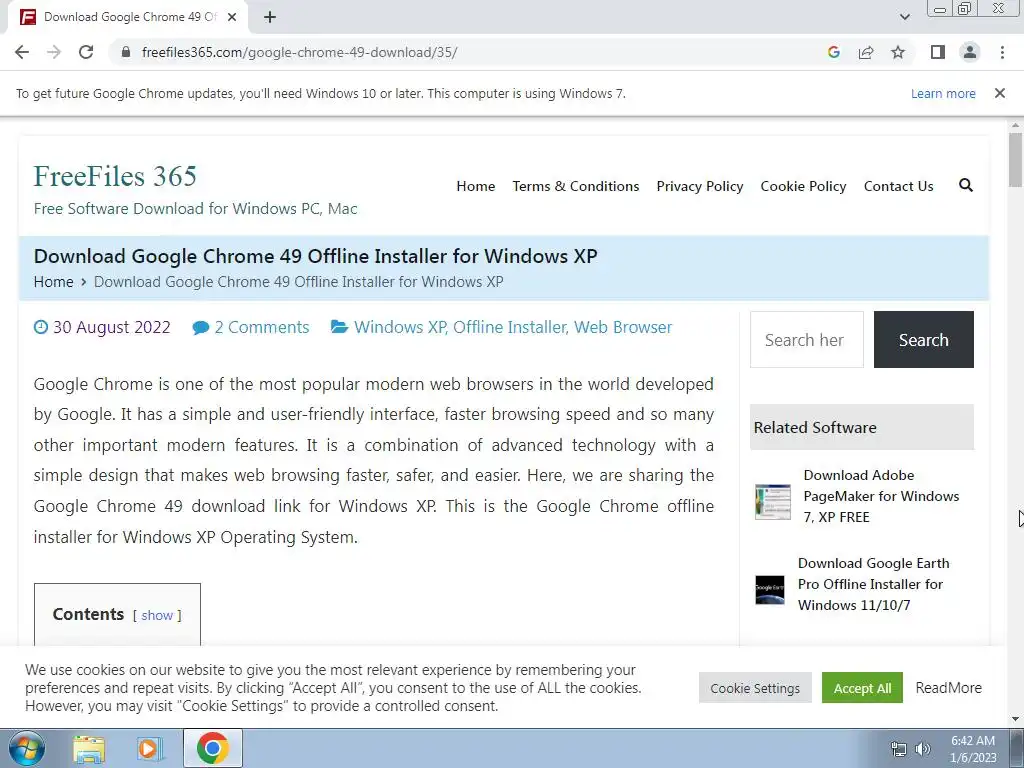Open the tab search dropdown arrow
Screen dimensions: 1024x768
pyautogui.click(x=904, y=17)
